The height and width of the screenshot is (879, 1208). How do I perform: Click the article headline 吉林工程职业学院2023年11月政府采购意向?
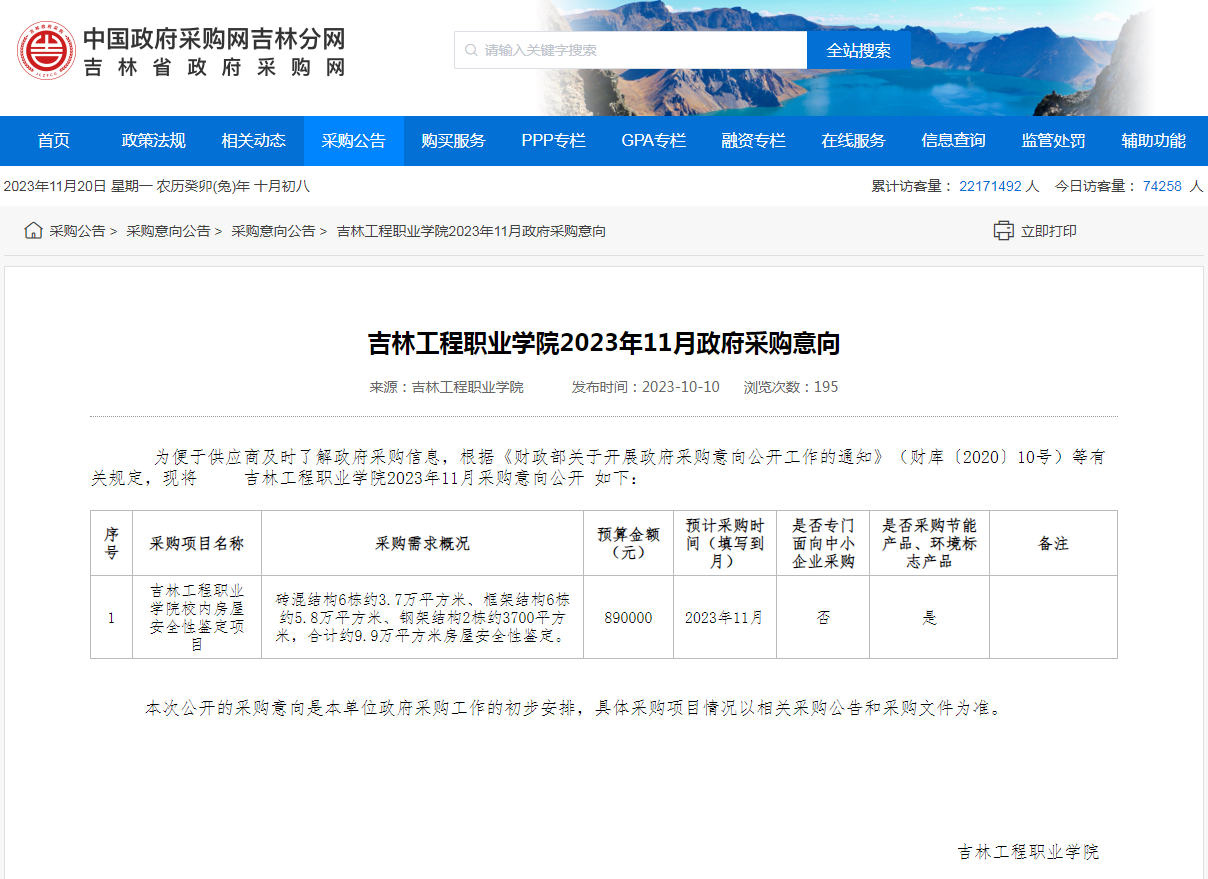point(604,344)
